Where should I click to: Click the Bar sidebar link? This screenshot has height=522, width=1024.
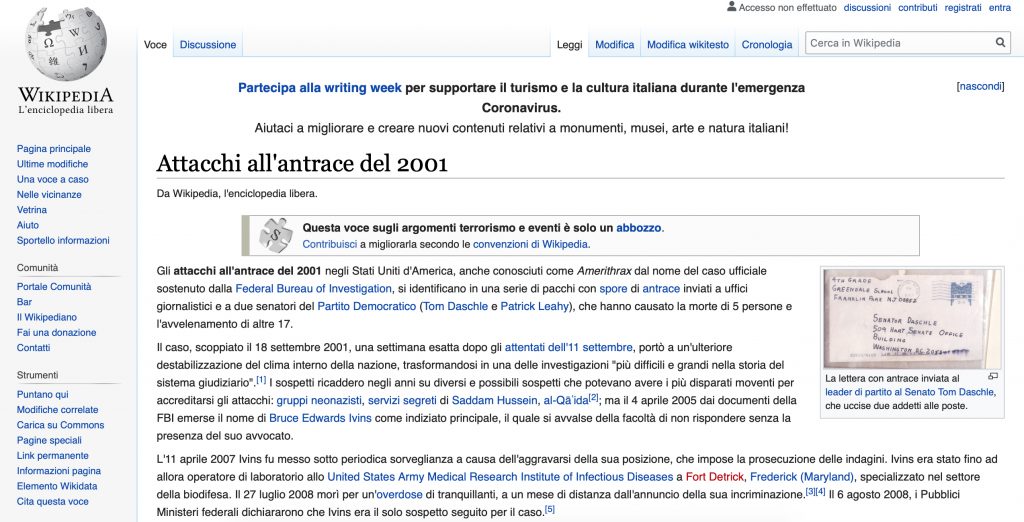pyautogui.click(x=24, y=302)
